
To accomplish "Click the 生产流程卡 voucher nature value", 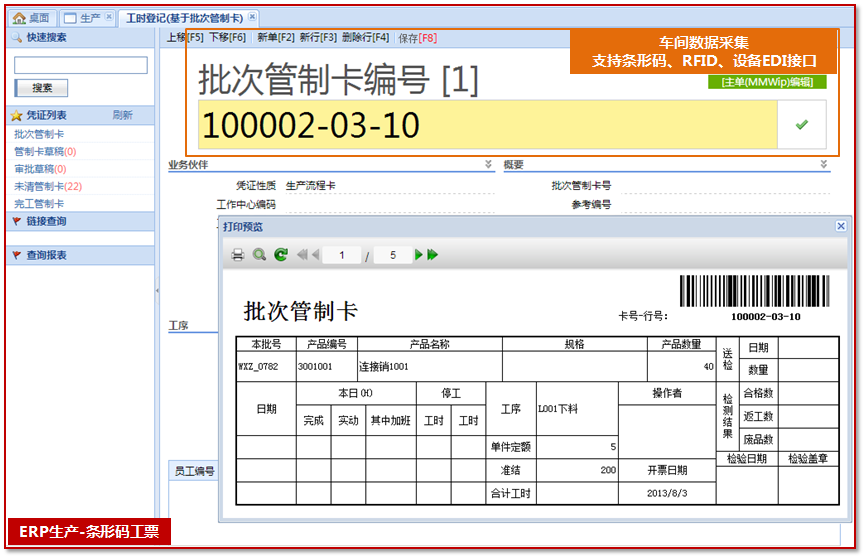I will [310, 186].
